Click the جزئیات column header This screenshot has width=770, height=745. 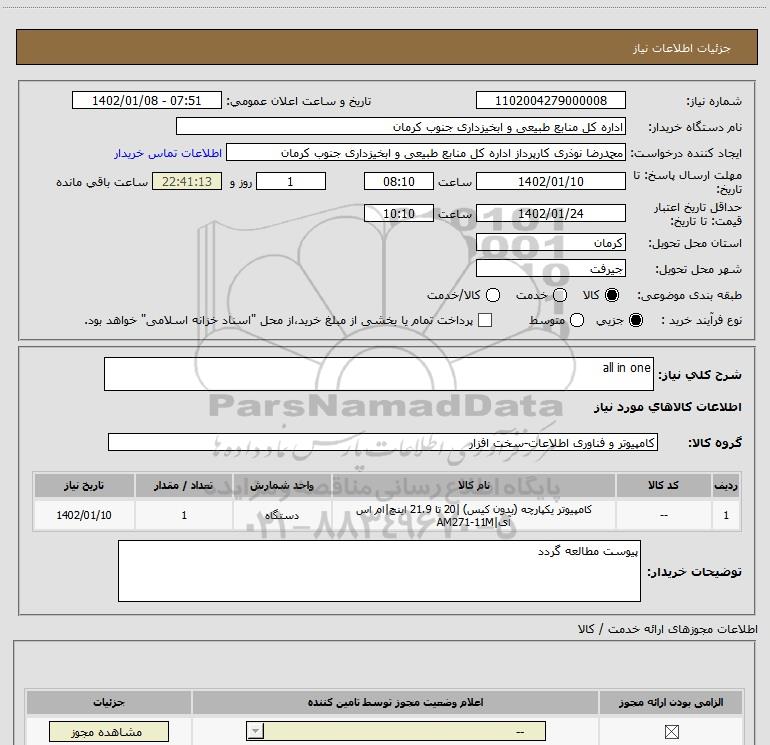tap(109, 702)
